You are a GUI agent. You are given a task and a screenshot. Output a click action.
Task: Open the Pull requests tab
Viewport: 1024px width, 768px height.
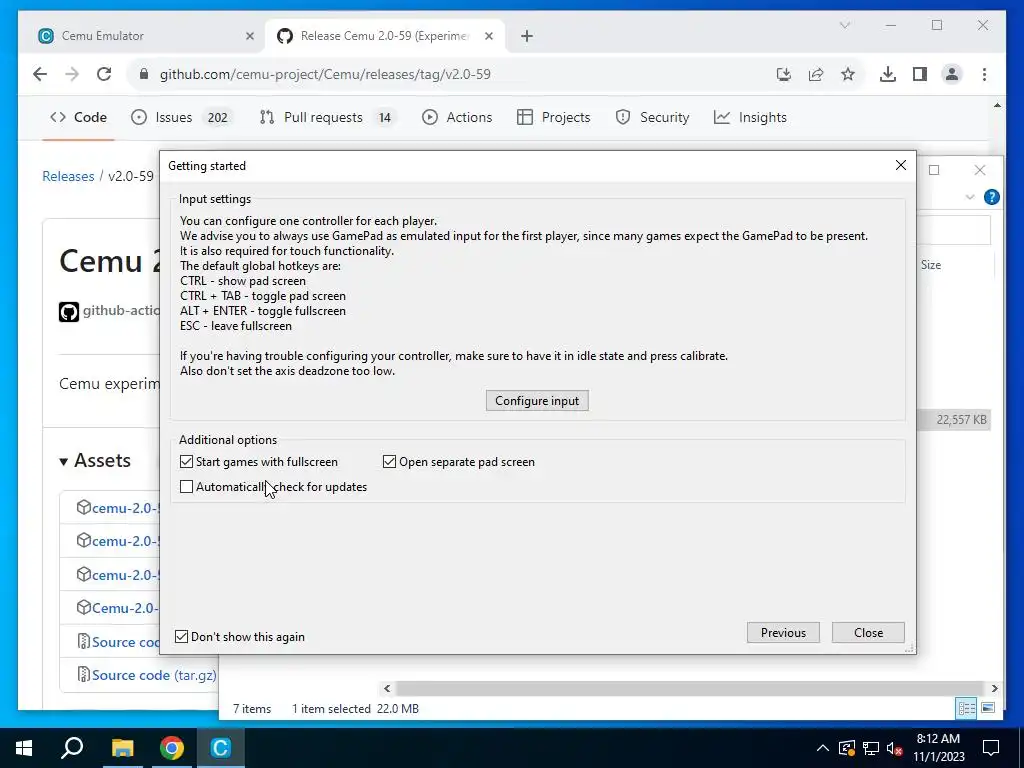327,117
